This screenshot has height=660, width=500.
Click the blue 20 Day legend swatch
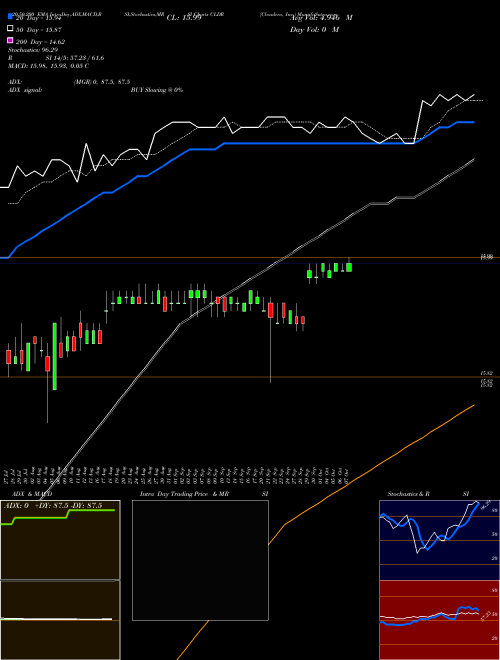10,17
